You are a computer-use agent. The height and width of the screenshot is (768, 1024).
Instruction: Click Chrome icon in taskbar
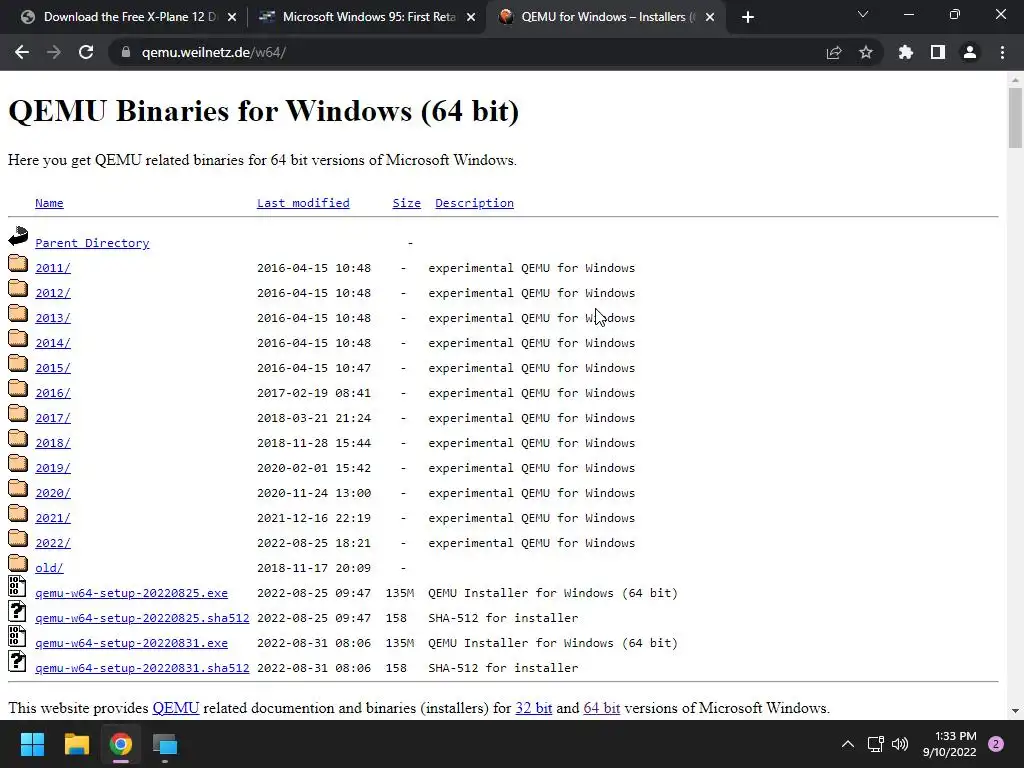[121, 744]
